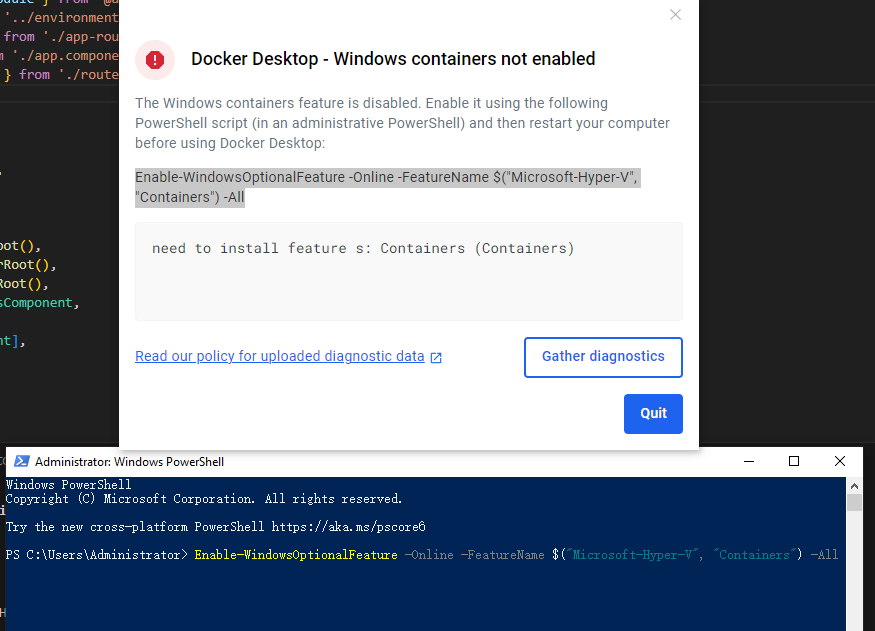875x631 pixels.
Task: Minimize the Administrator PowerShell window
Action: coord(749,461)
